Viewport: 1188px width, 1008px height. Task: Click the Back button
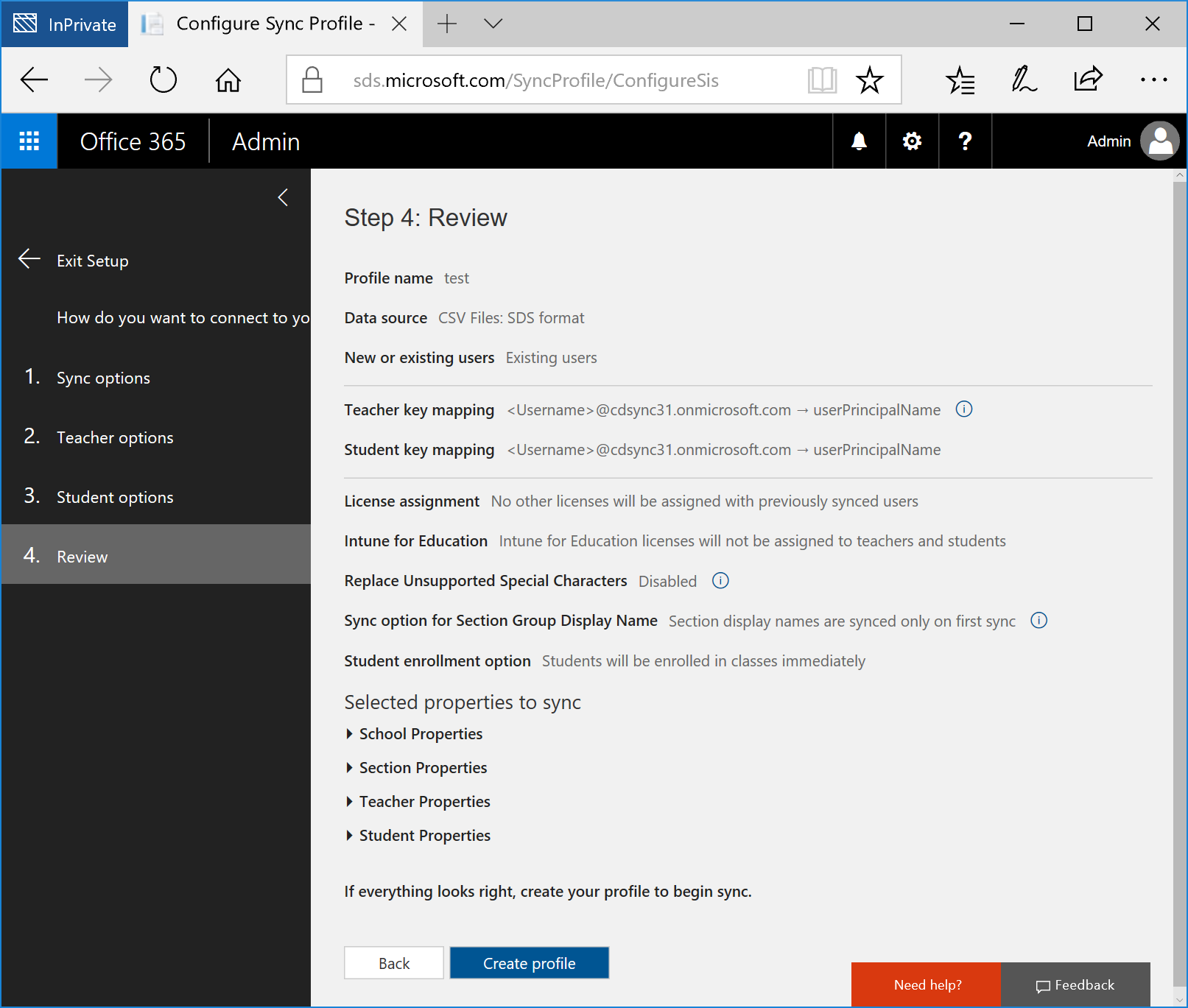[x=394, y=963]
